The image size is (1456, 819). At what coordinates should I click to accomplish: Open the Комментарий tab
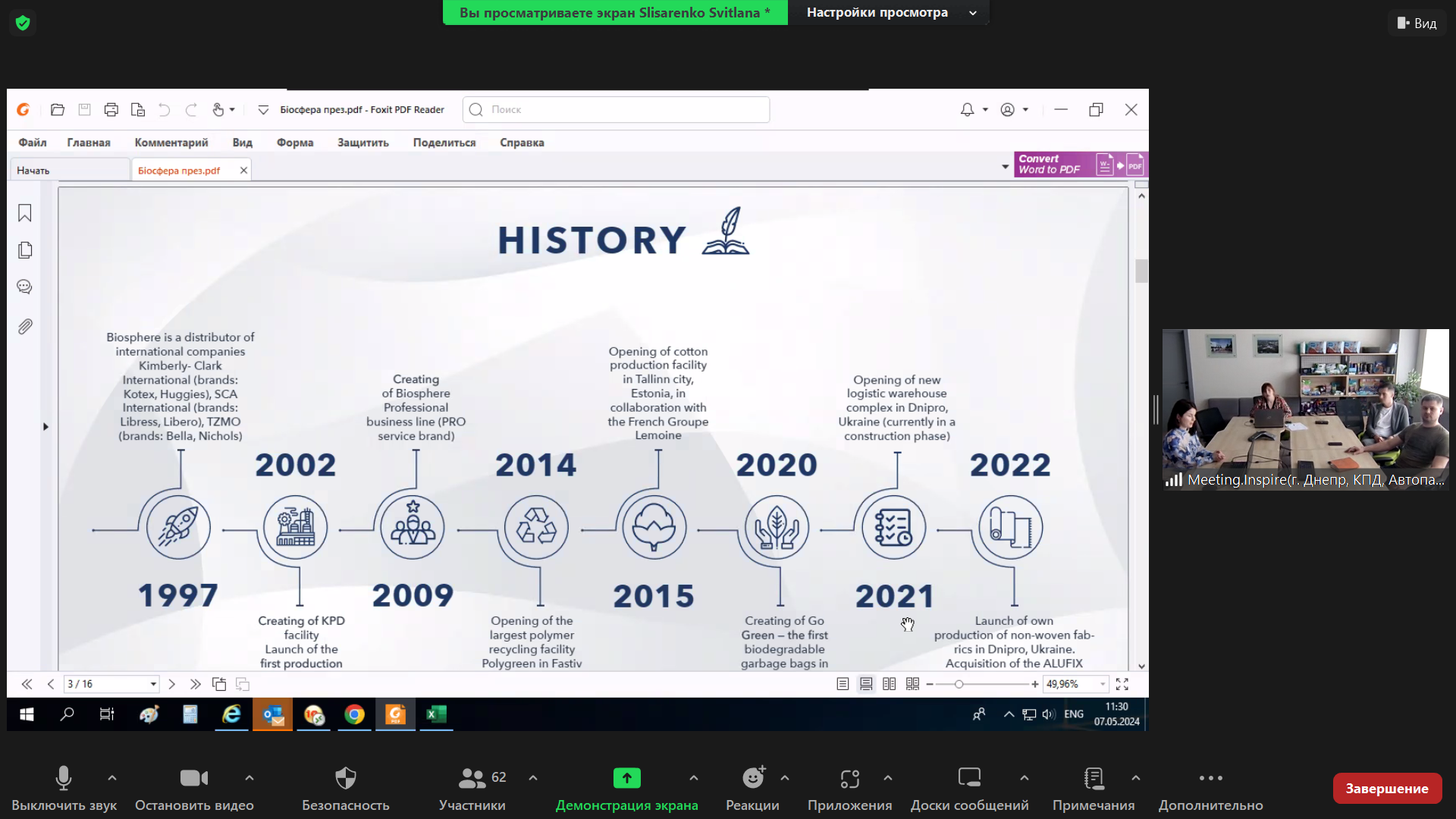click(x=171, y=143)
